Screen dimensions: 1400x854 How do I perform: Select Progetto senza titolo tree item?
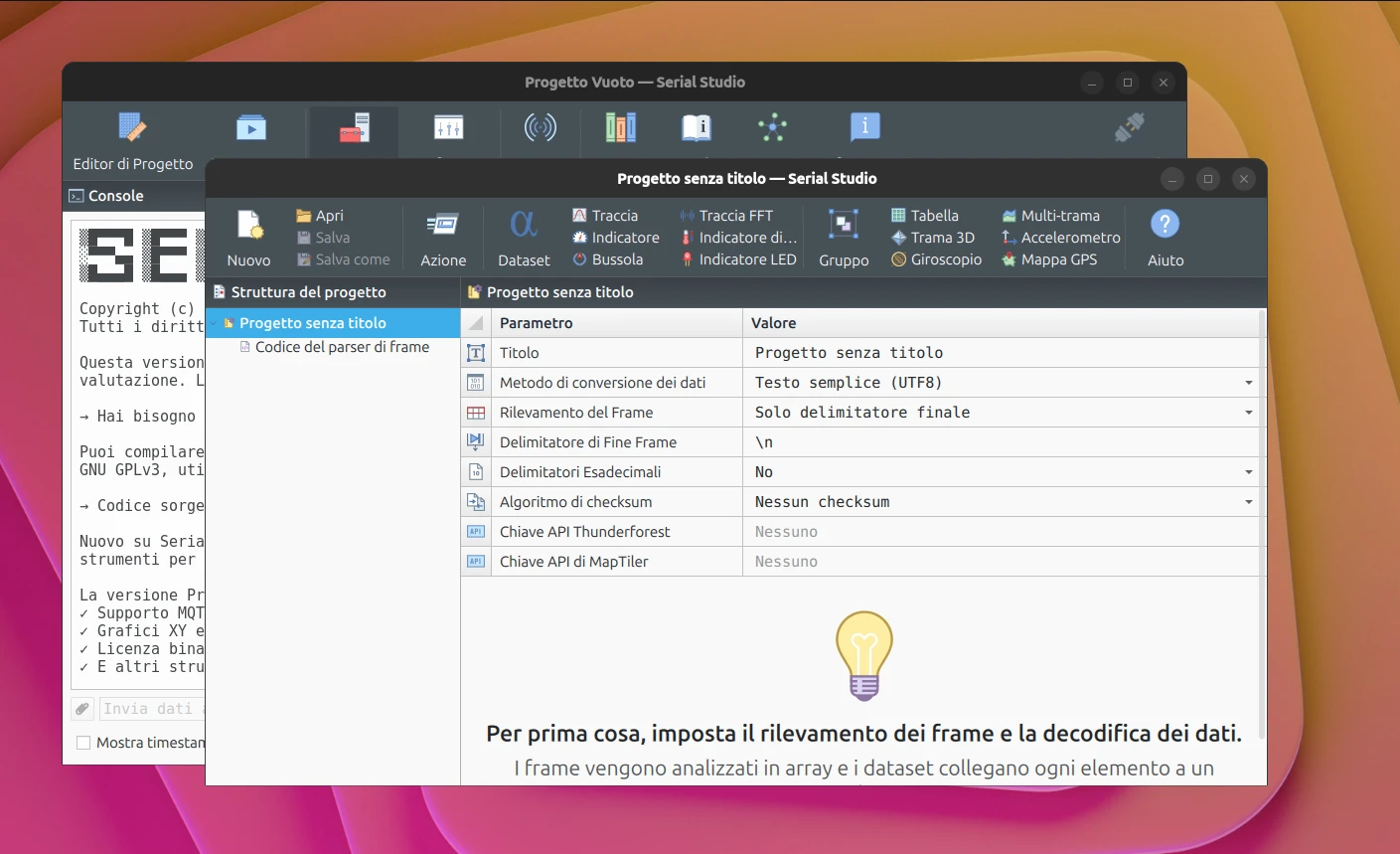312,323
